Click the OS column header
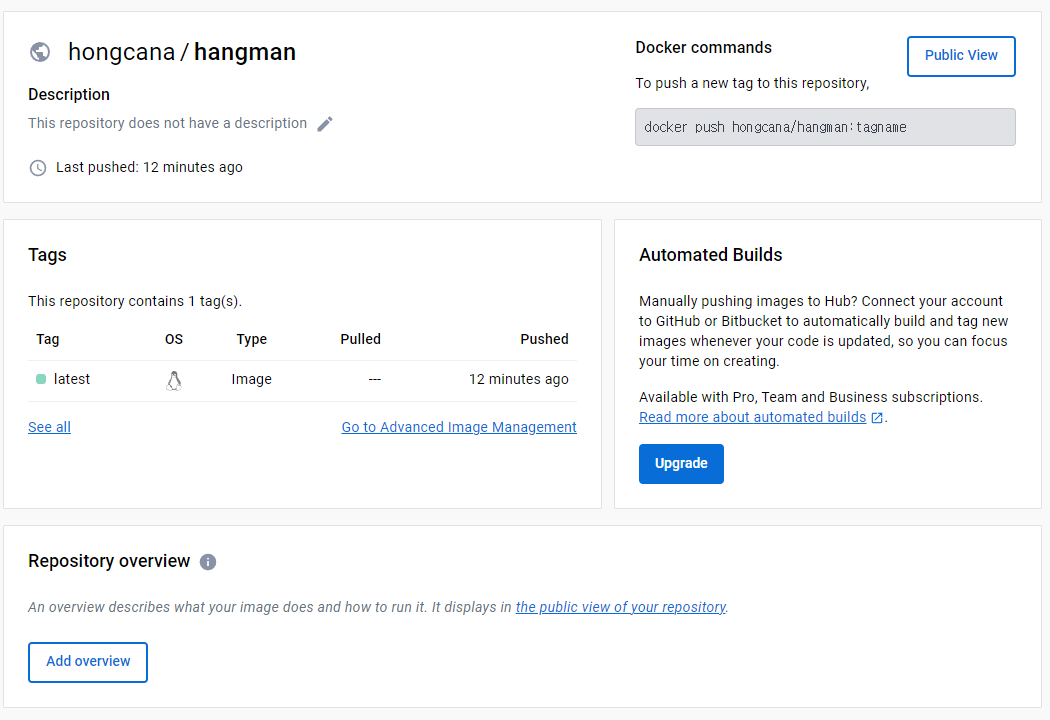This screenshot has height=720, width=1050. pos(174,339)
